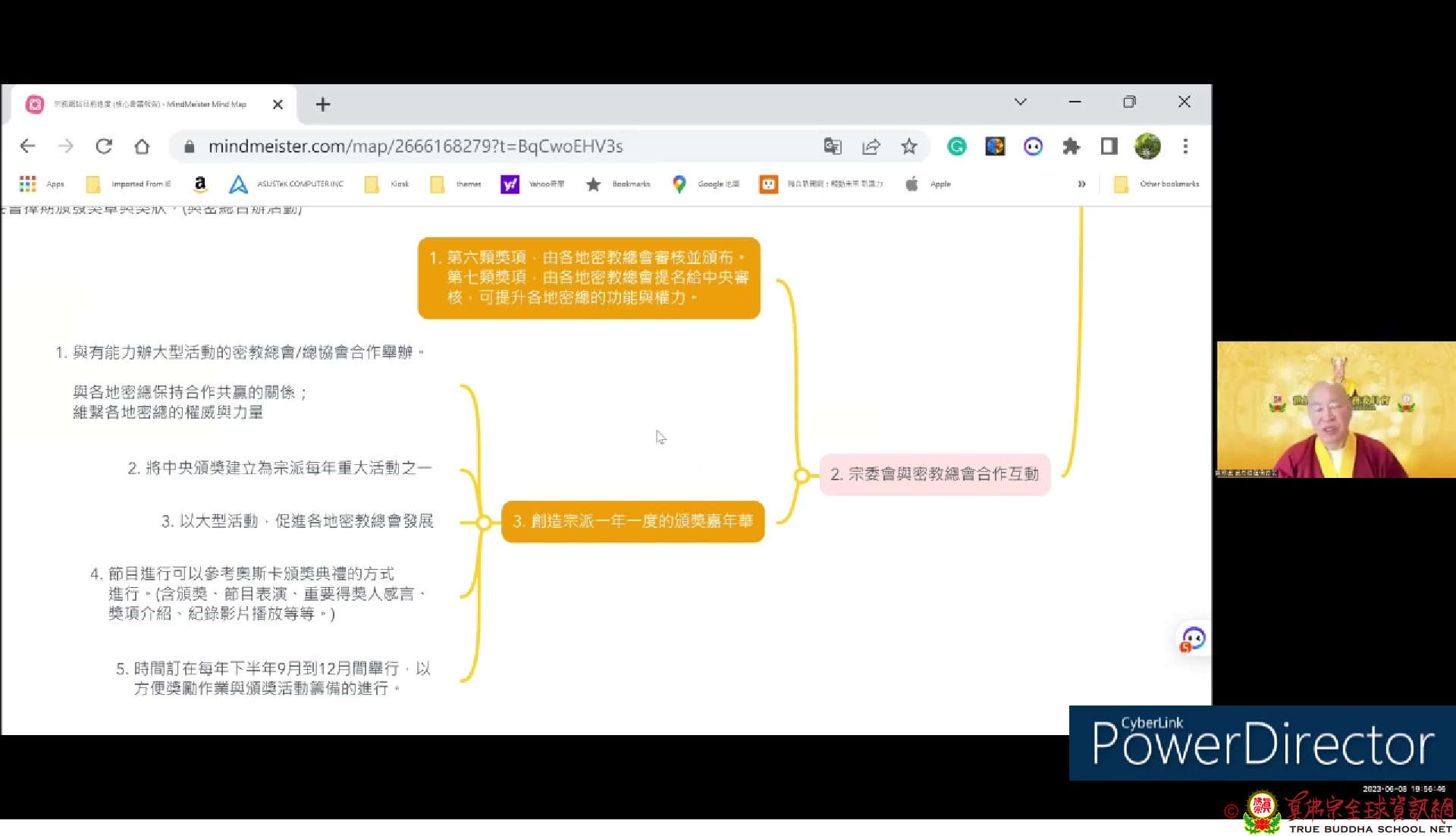Image resolution: width=1456 pixels, height=836 pixels.
Task: Open the Extensions puzzle piece menu
Action: (x=1071, y=146)
